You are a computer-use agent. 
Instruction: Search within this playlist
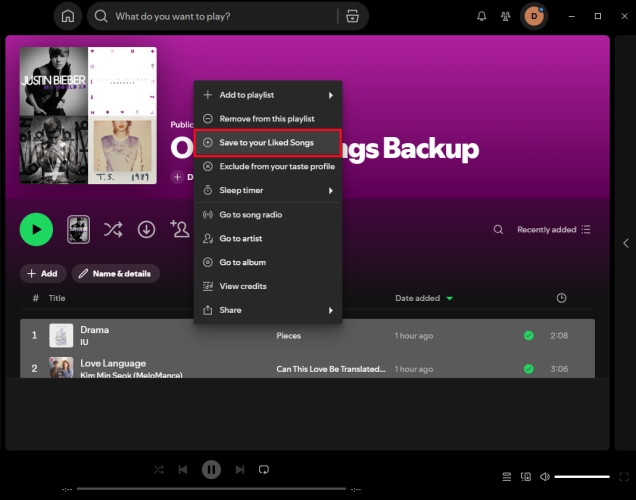point(498,230)
